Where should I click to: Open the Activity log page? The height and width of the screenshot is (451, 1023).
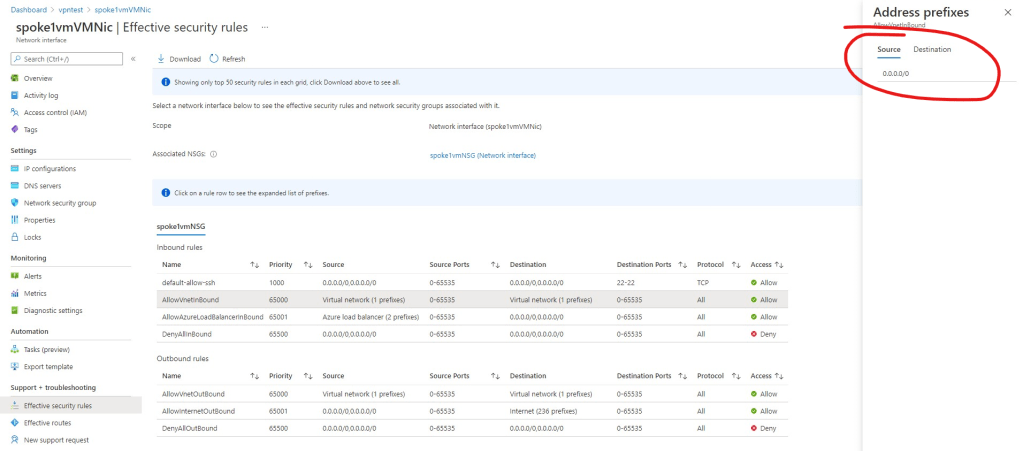coord(41,95)
